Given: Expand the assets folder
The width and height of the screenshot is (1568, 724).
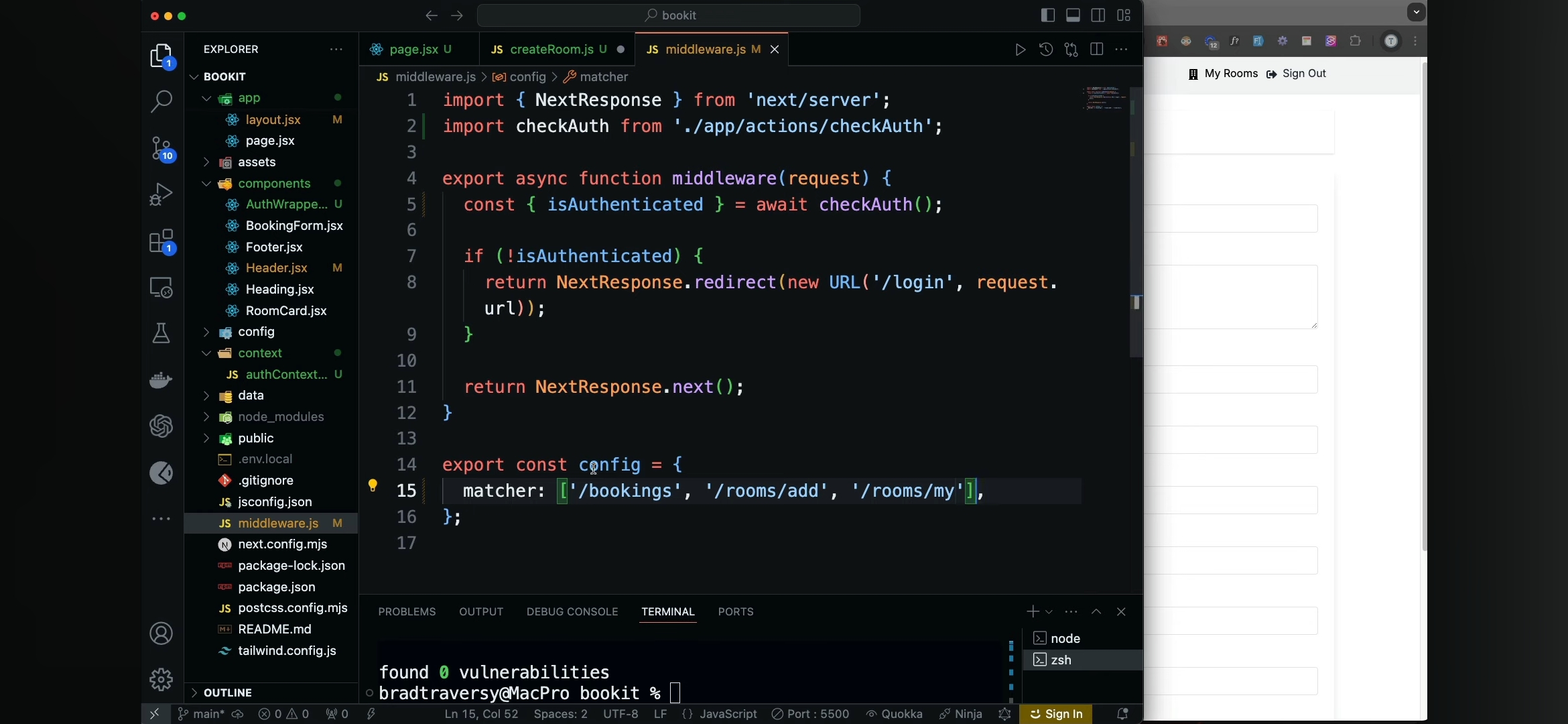Looking at the screenshot, I should [256, 162].
